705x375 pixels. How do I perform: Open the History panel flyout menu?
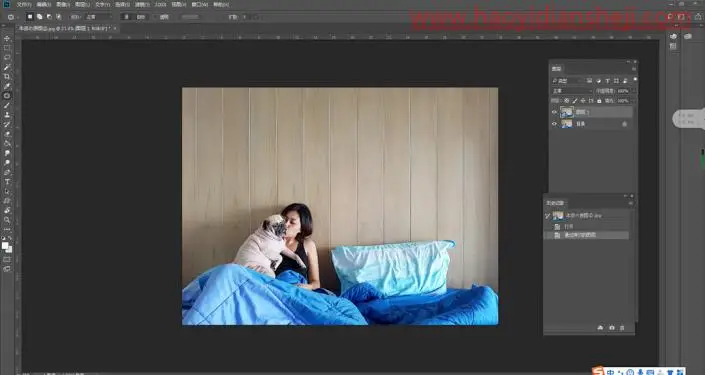click(x=631, y=203)
